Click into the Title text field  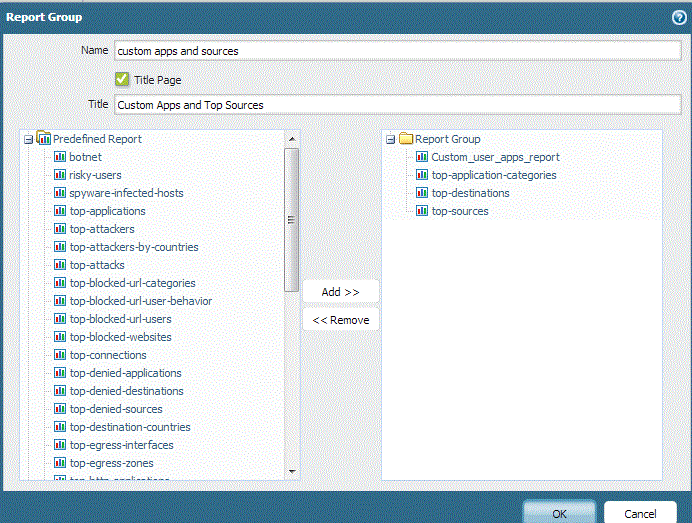[x=396, y=104]
